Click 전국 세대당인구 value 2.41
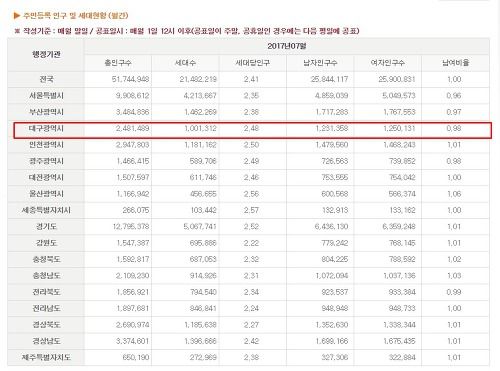Viewport: 500px width, 371px height. click(x=251, y=79)
